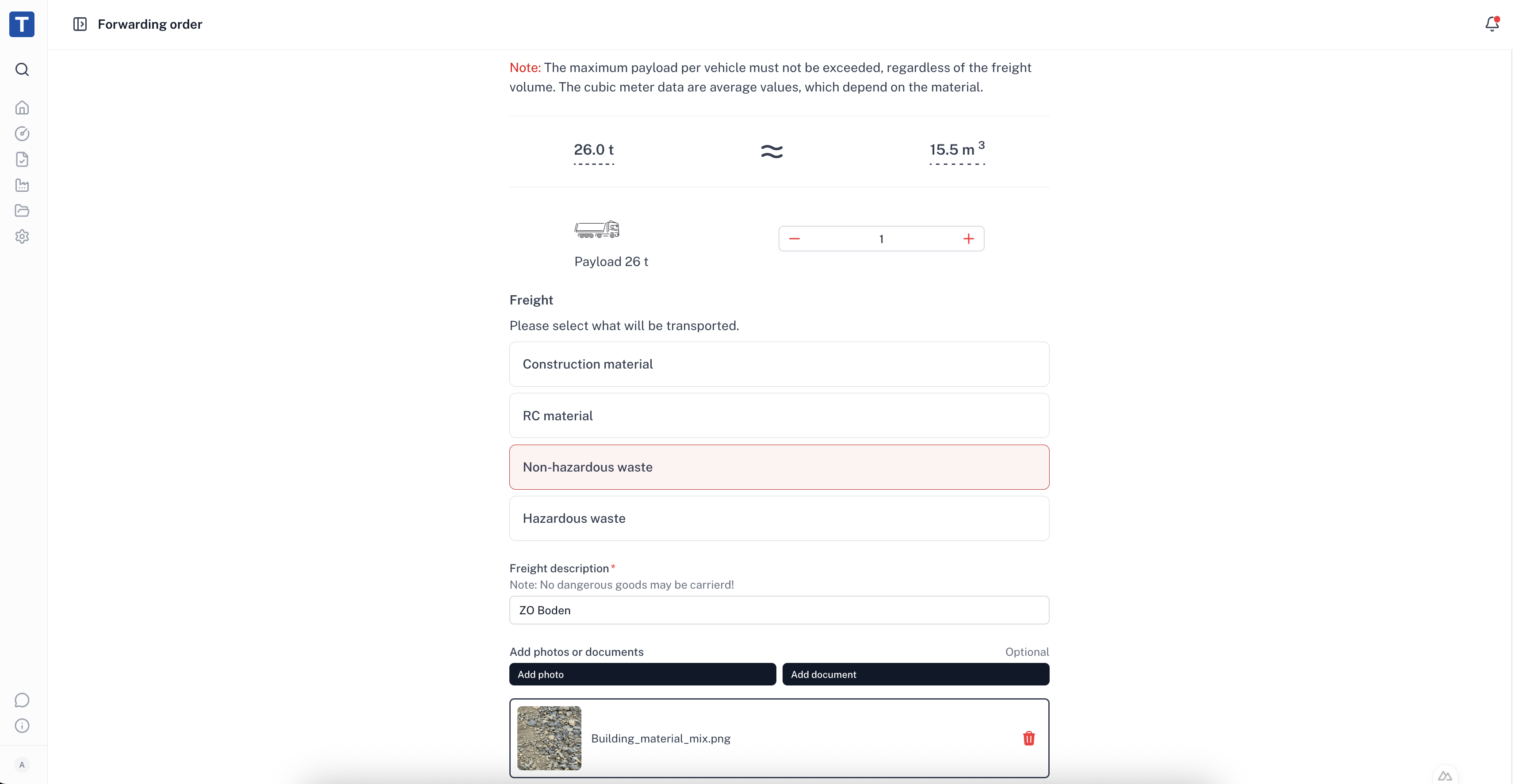Open the factory icon in sidebar

22,185
